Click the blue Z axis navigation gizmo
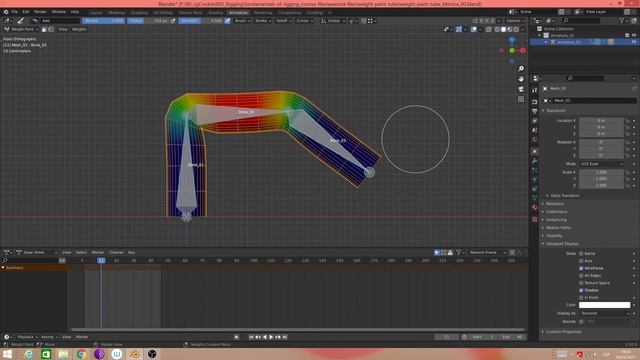Viewport: 640px width, 360px height. tap(512, 40)
